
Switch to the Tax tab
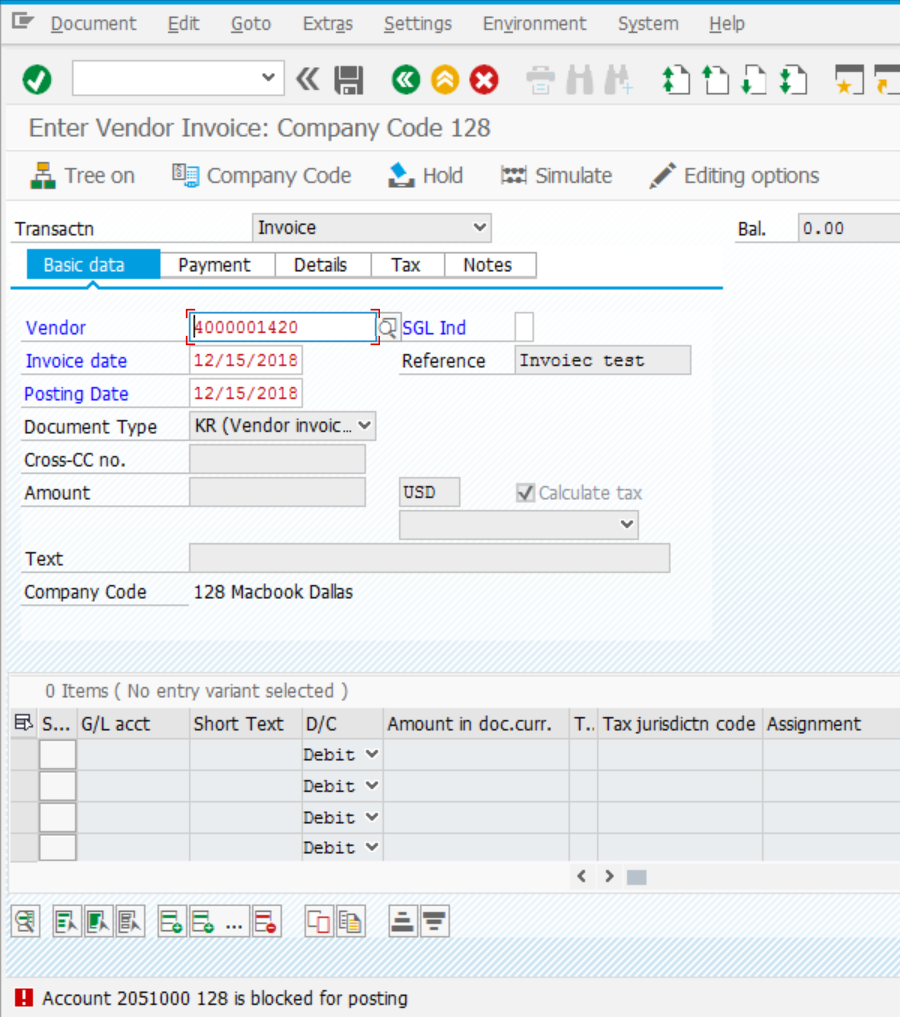click(x=405, y=265)
